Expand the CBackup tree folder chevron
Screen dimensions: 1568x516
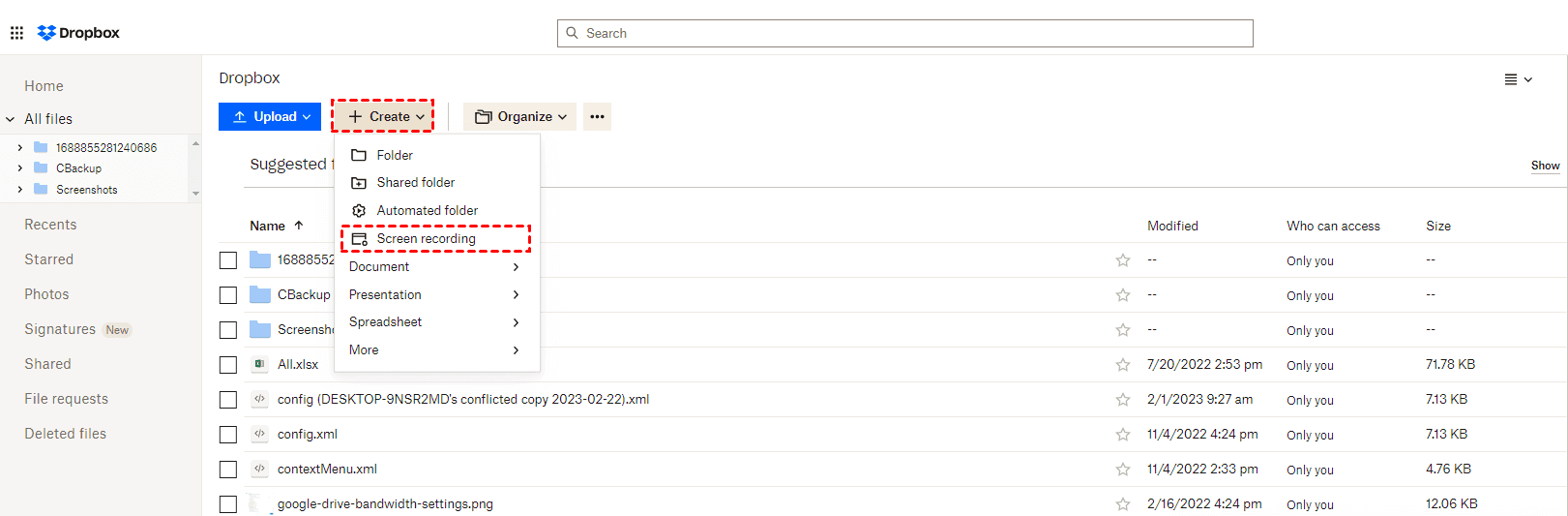pyautogui.click(x=19, y=168)
